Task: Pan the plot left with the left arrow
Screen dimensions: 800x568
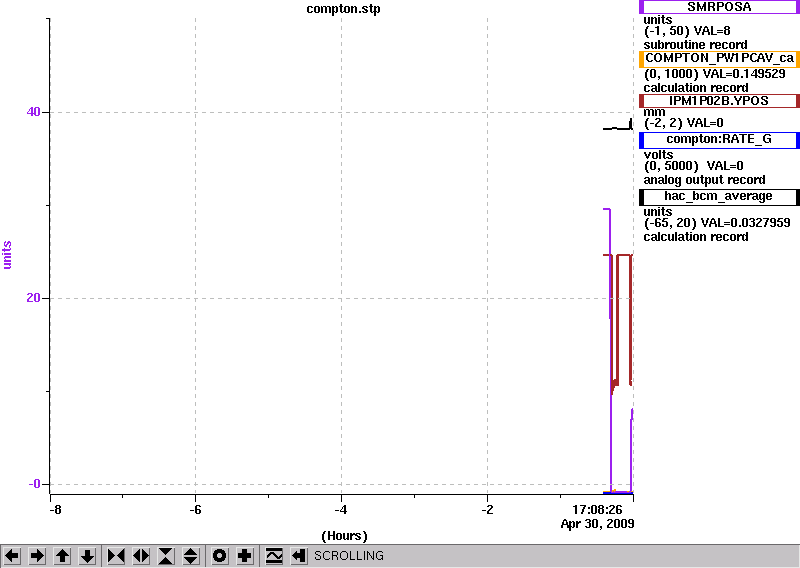Action: pyautogui.click(x=12, y=555)
